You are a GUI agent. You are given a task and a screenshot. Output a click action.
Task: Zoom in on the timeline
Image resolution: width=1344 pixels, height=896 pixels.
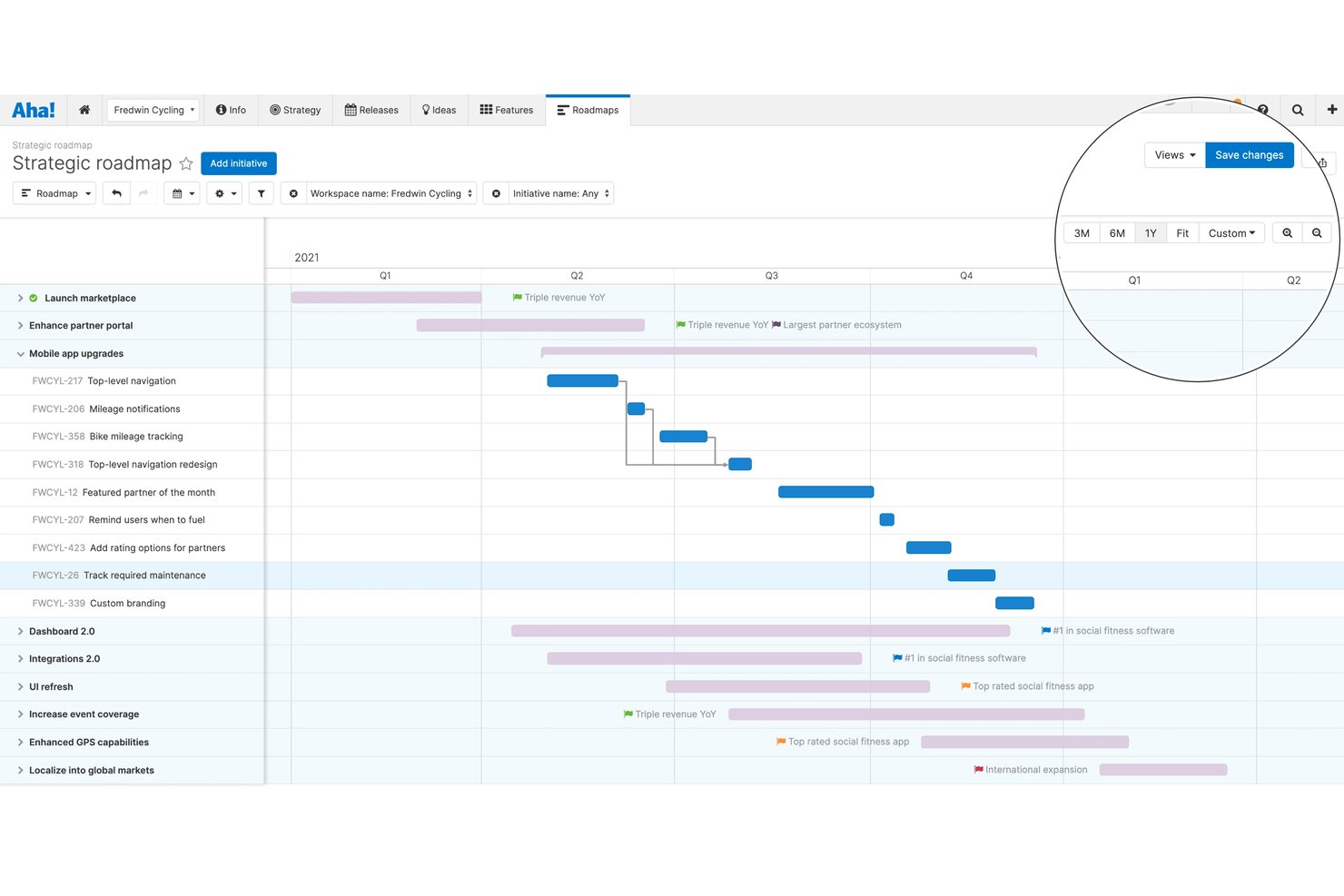point(1287,233)
